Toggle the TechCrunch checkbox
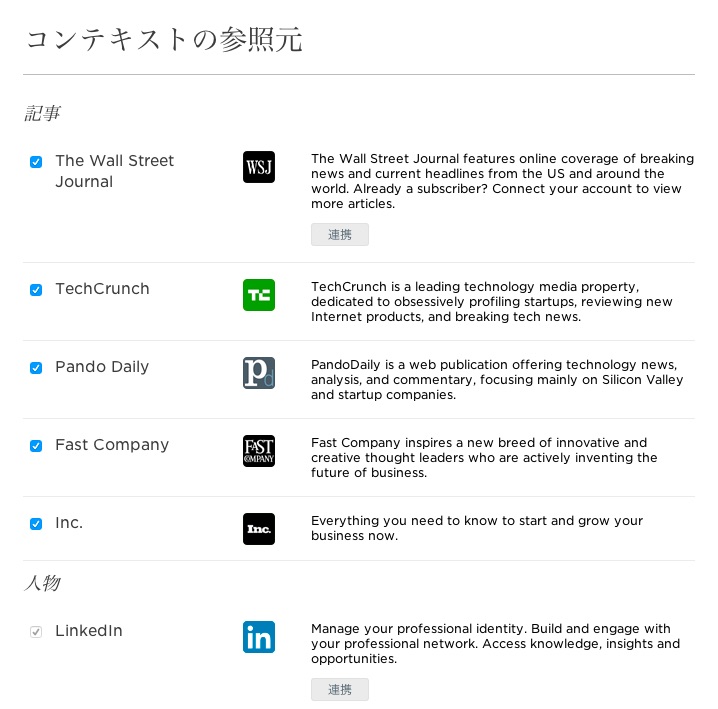 (36, 290)
